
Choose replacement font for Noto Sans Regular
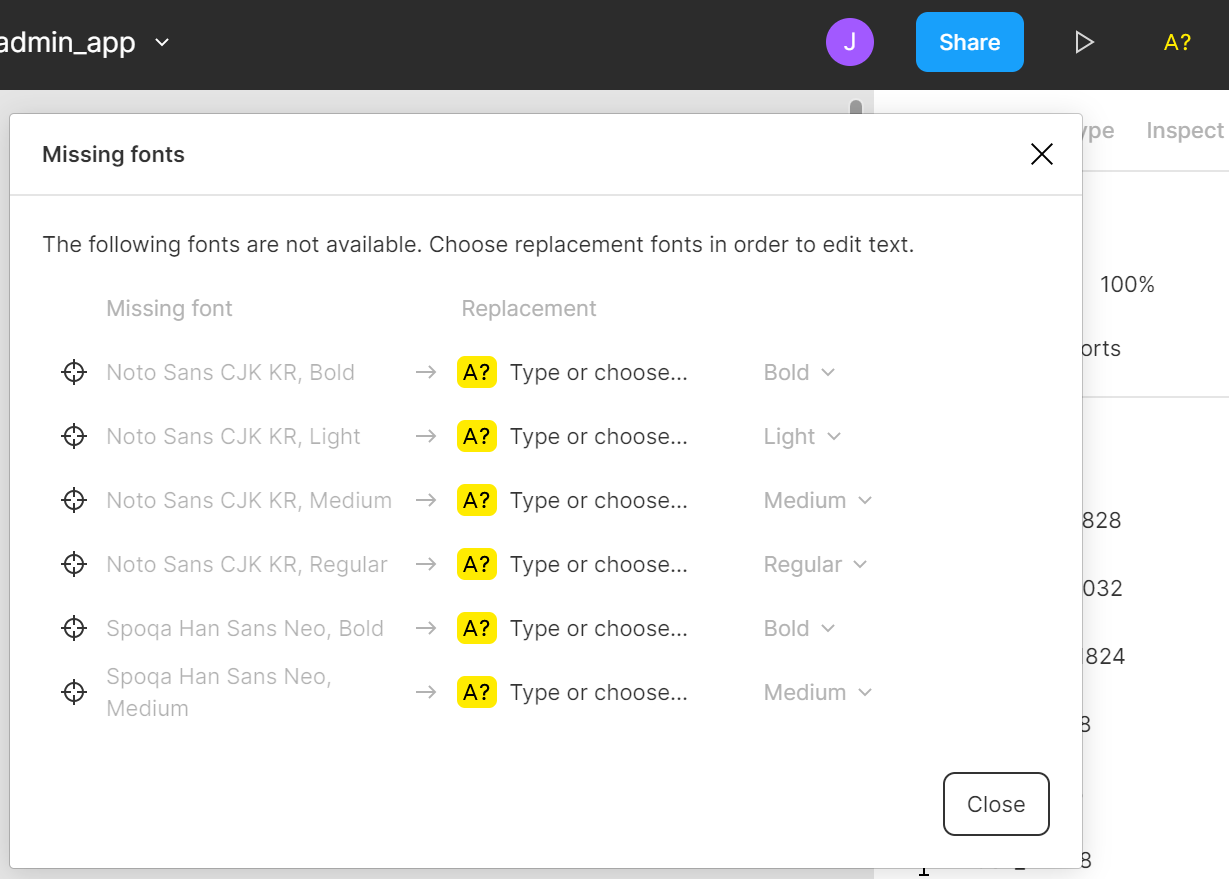pyautogui.click(x=599, y=564)
